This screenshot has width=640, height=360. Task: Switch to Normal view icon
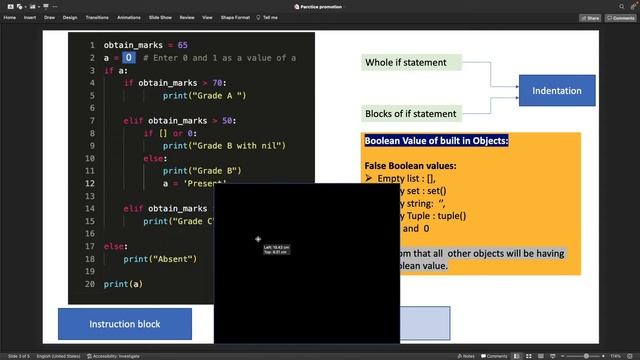click(517, 356)
